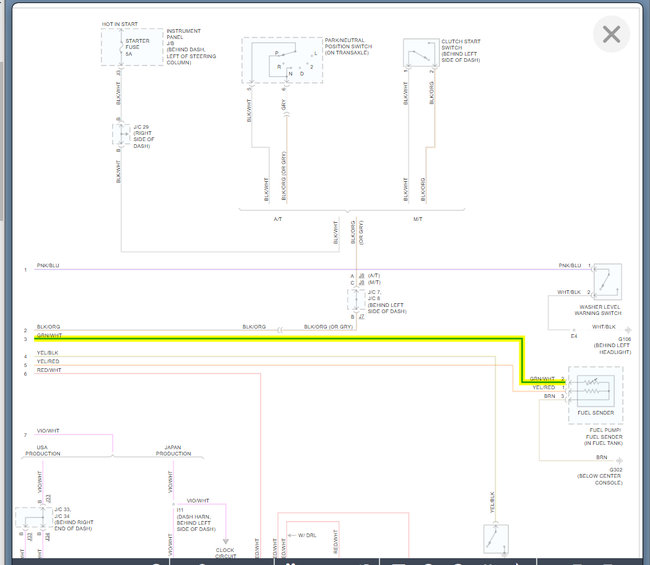Click the "I11 (DASH HARN...)" label
Image resolution: width=650 pixels, height=565 pixels.
click(196, 519)
